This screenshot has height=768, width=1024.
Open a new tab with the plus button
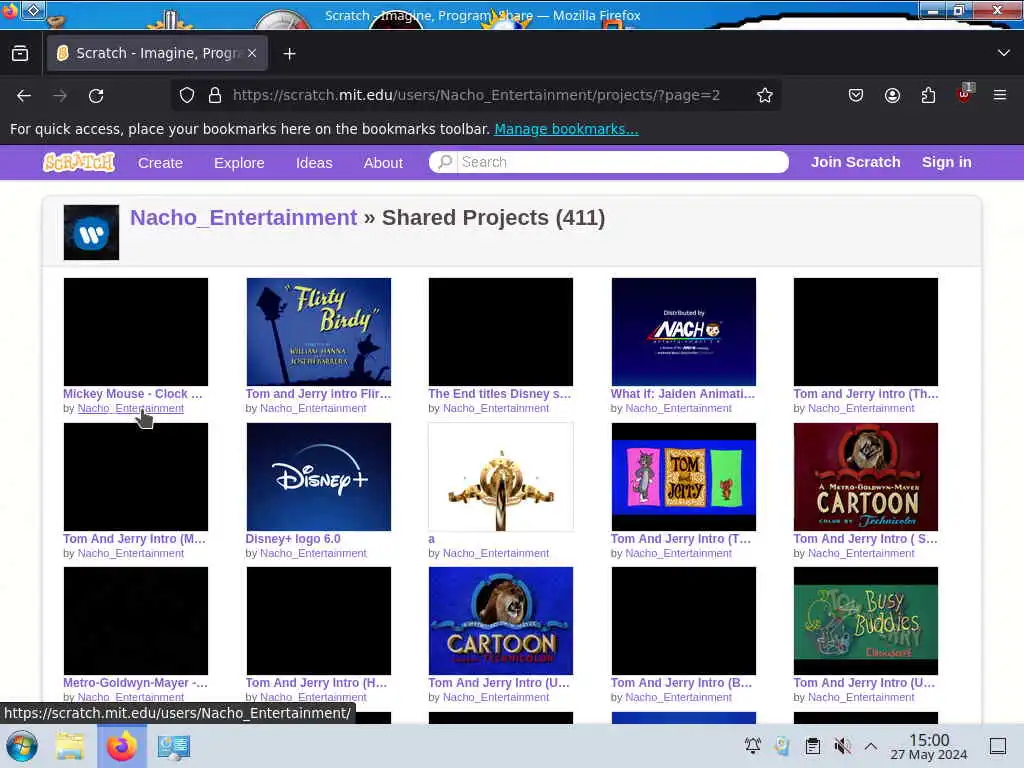(289, 54)
